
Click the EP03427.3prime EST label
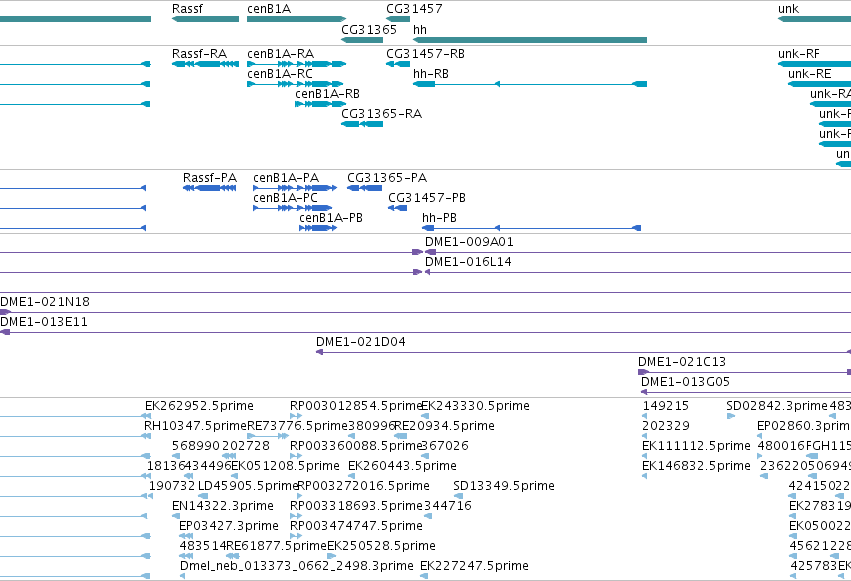(228, 526)
